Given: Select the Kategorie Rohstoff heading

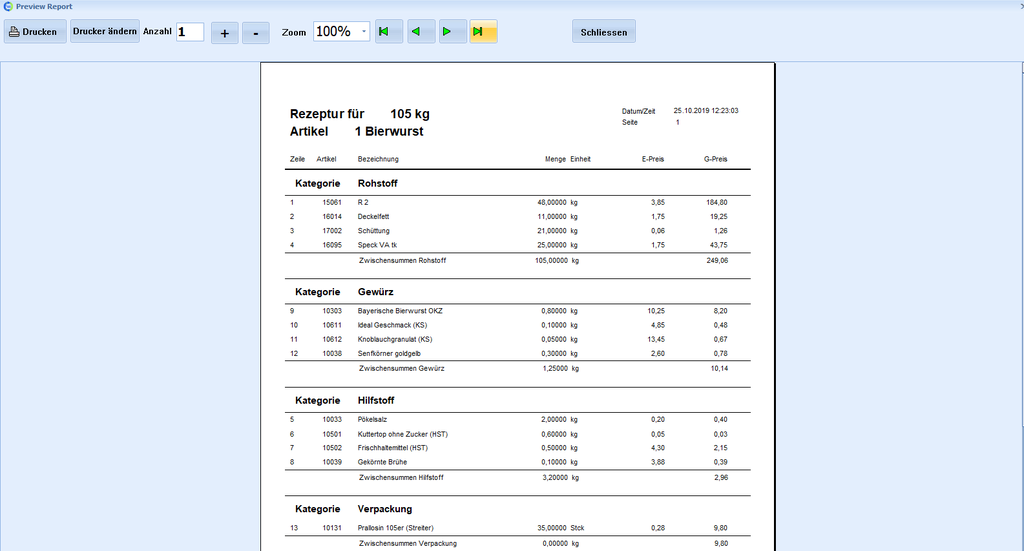Looking at the screenshot, I should [x=346, y=183].
